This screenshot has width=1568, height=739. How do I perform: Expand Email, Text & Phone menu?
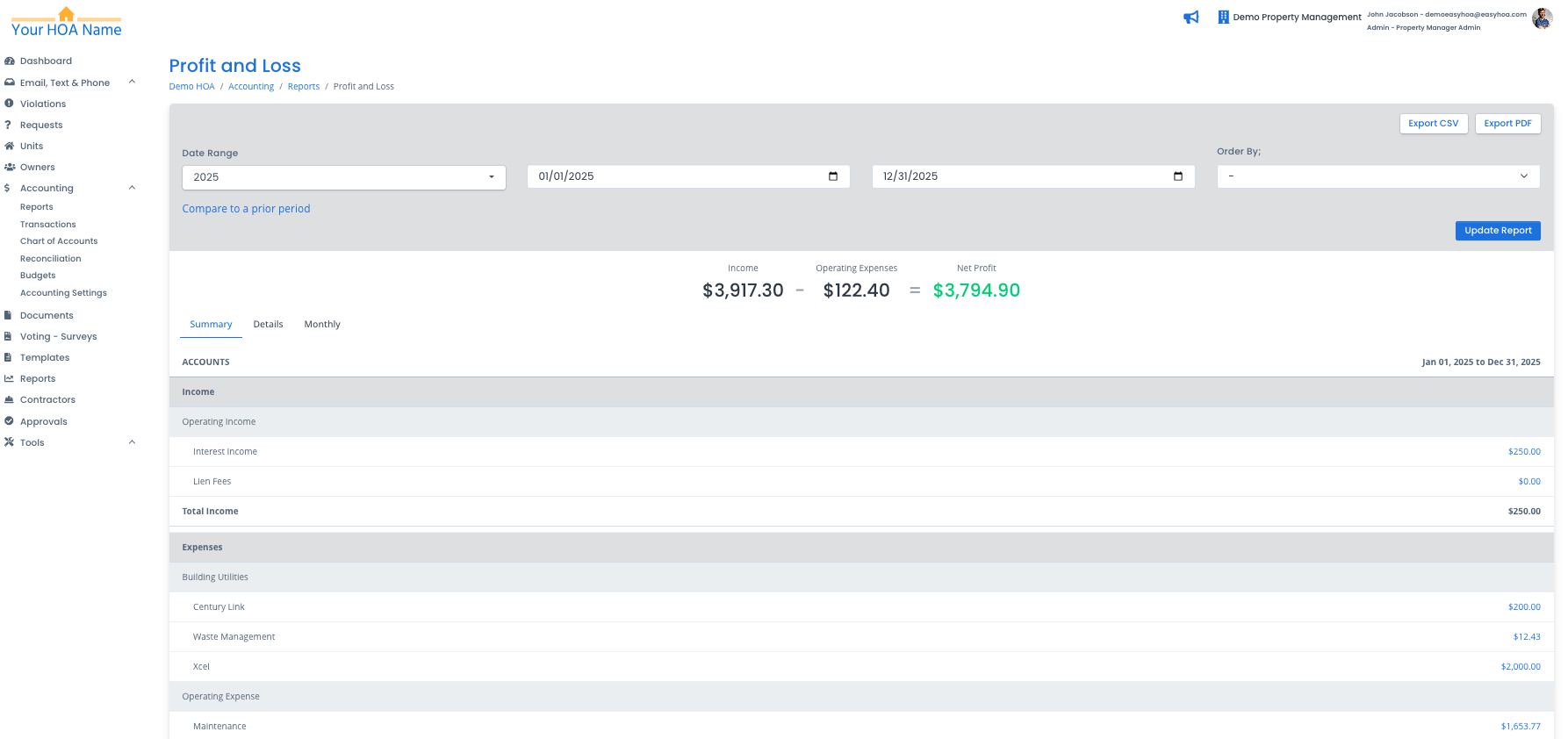(x=132, y=83)
